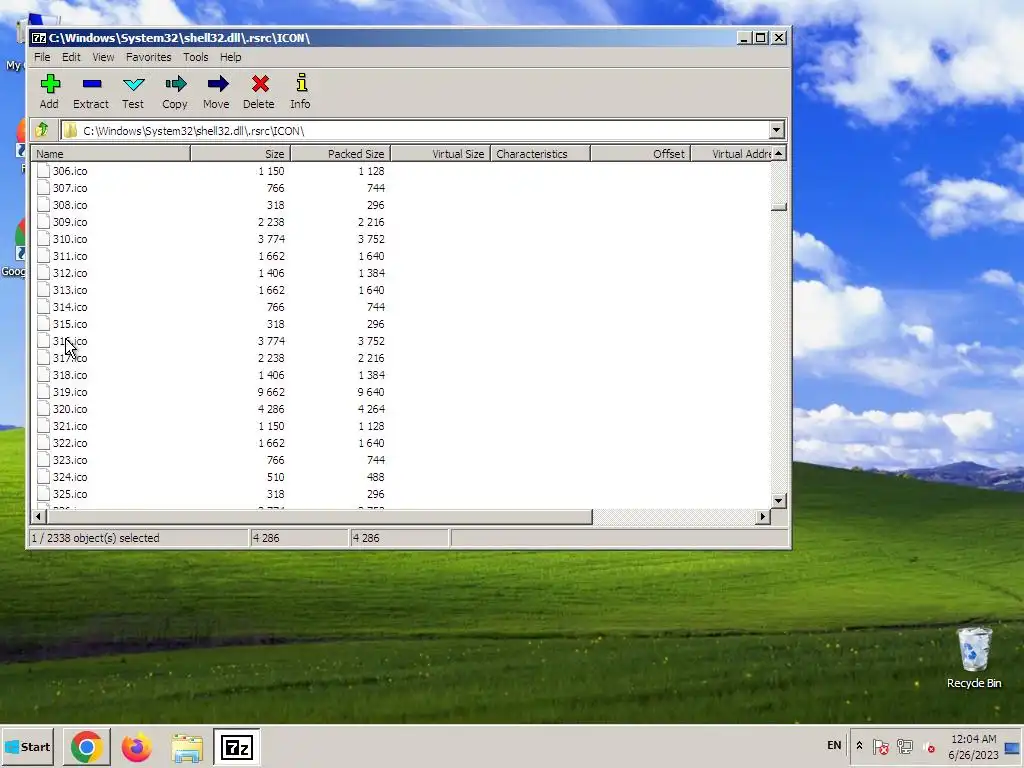This screenshot has height=768, width=1024.
Task: Open the File menu
Action: pos(42,57)
